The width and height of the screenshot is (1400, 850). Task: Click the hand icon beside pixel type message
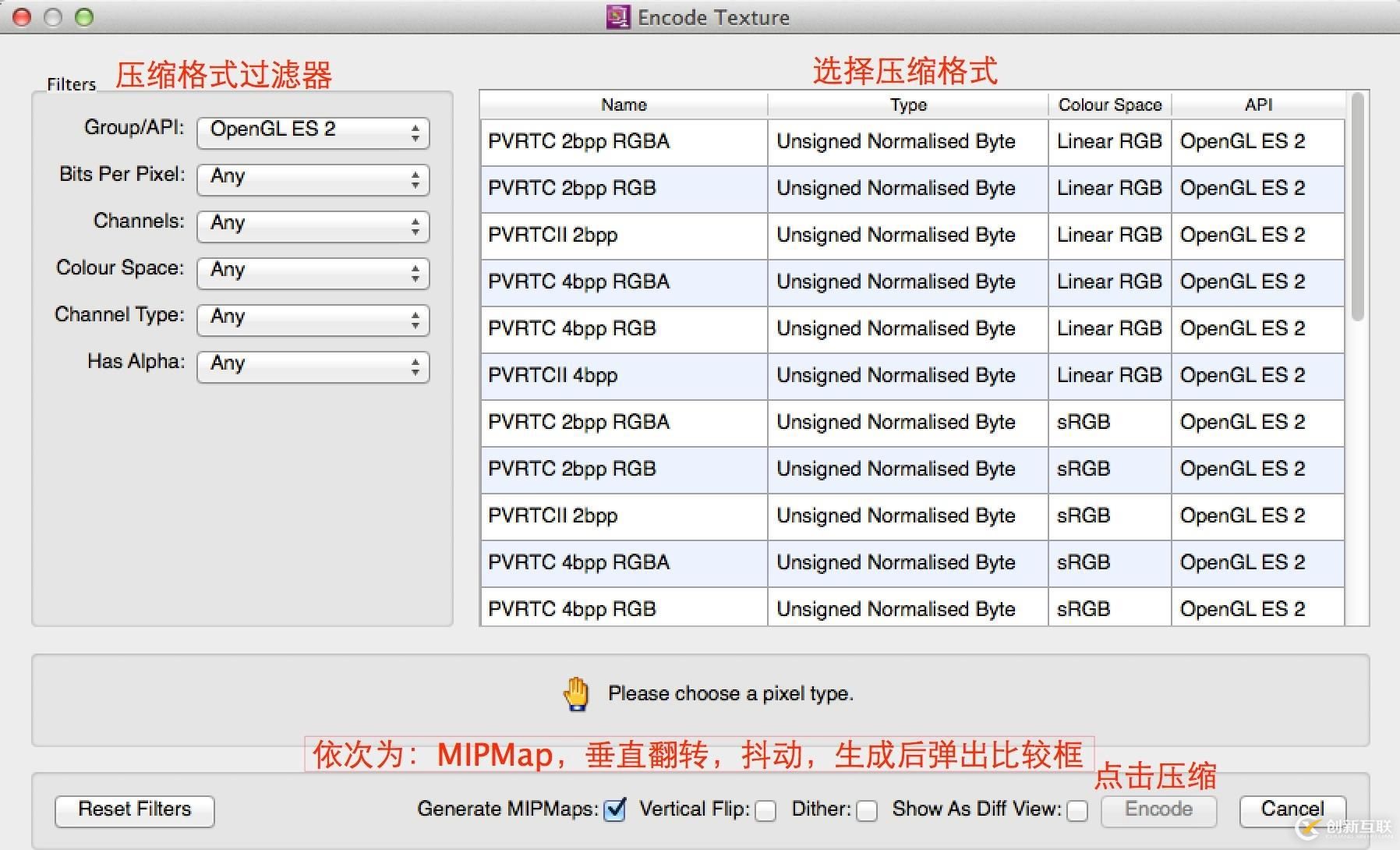pyautogui.click(x=576, y=694)
